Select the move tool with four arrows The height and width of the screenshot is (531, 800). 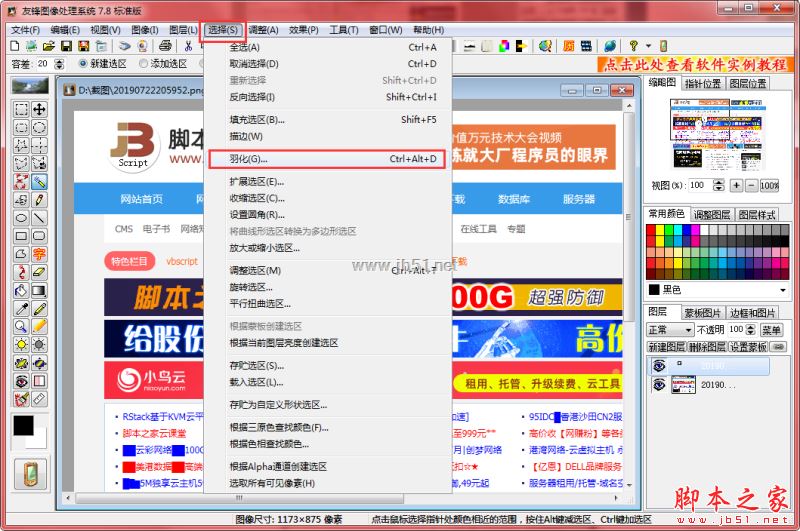(x=39, y=109)
